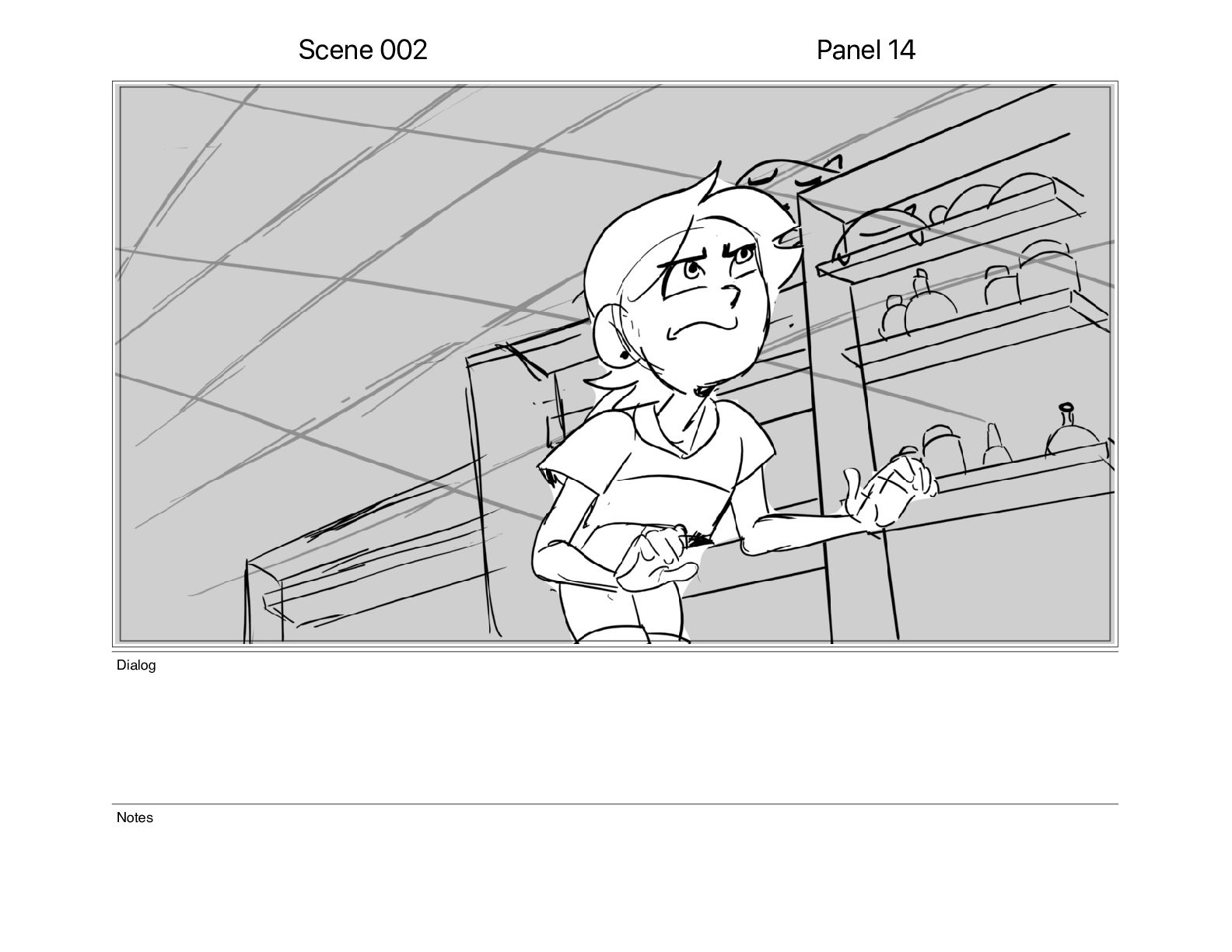Click the Panel 14 heading

(866, 50)
